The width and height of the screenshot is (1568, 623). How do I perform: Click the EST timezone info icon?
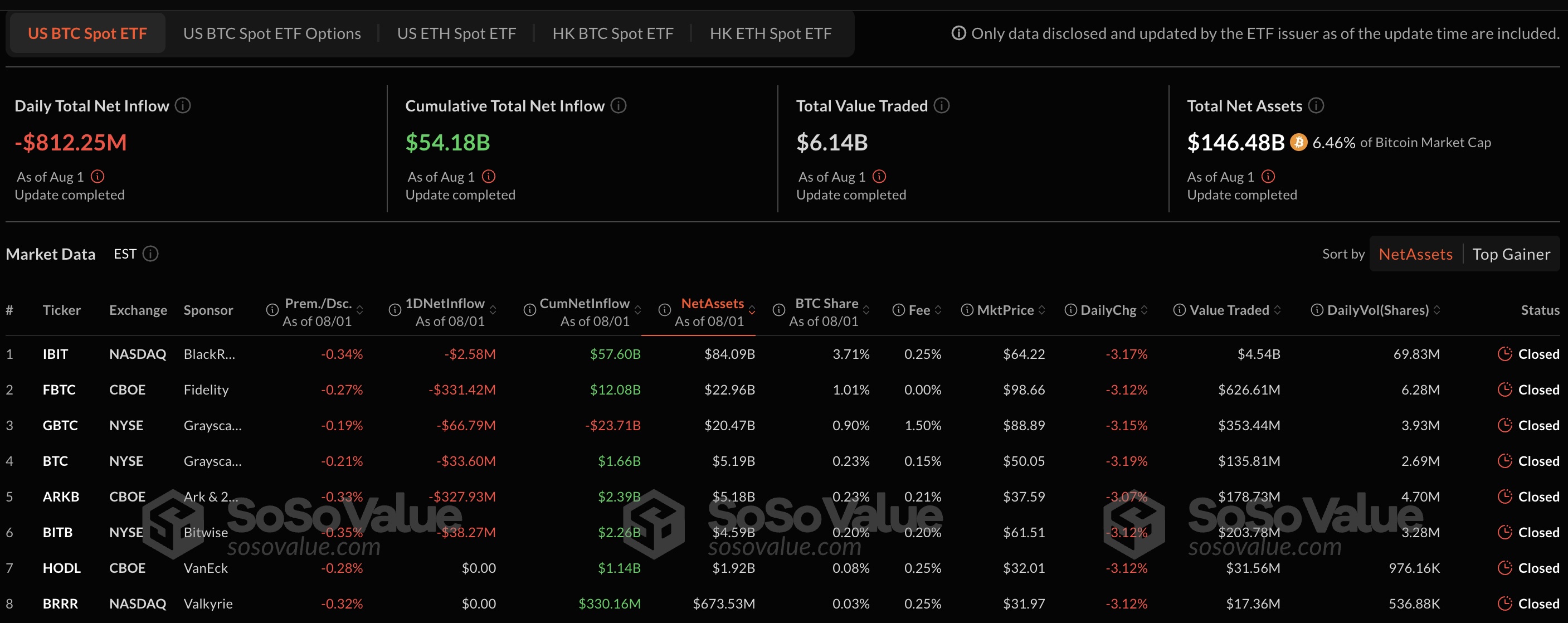coord(150,254)
